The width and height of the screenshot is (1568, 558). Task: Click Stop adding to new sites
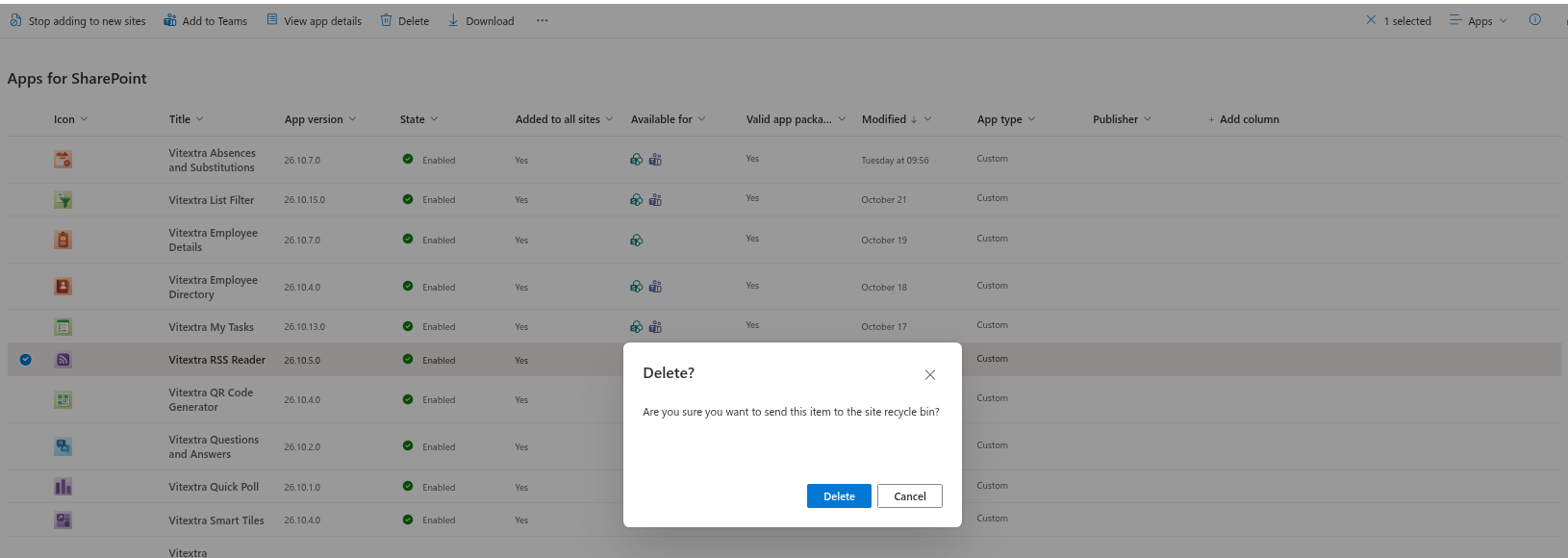[x=78, y=20]
